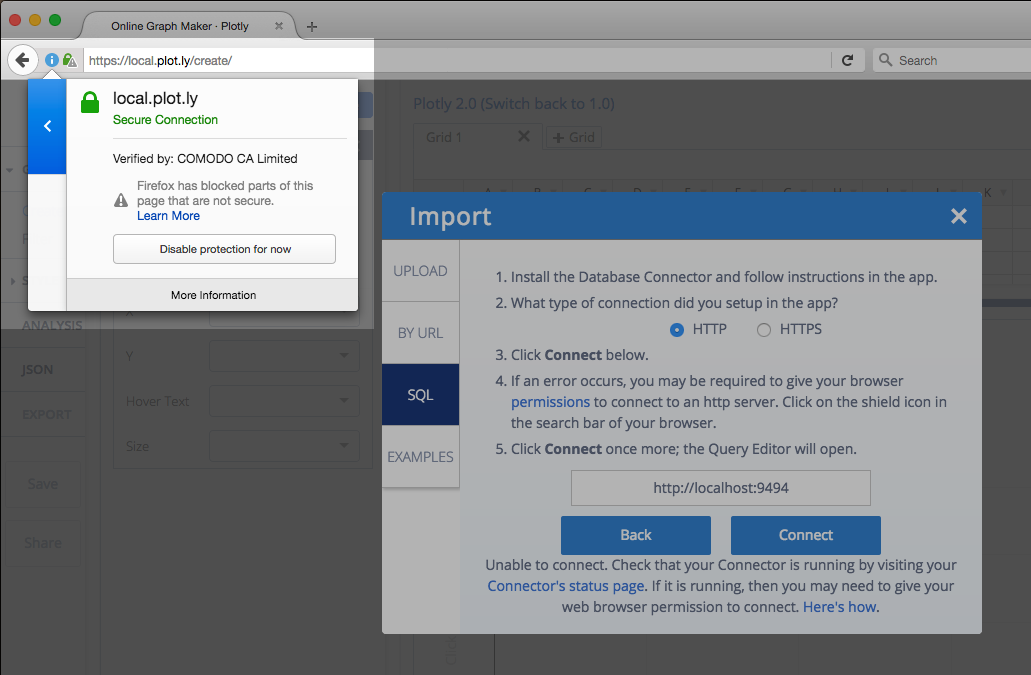Click the magnifier icon in the Search box
Viewport: 1031px width, 675px height.
coord(886,60)
